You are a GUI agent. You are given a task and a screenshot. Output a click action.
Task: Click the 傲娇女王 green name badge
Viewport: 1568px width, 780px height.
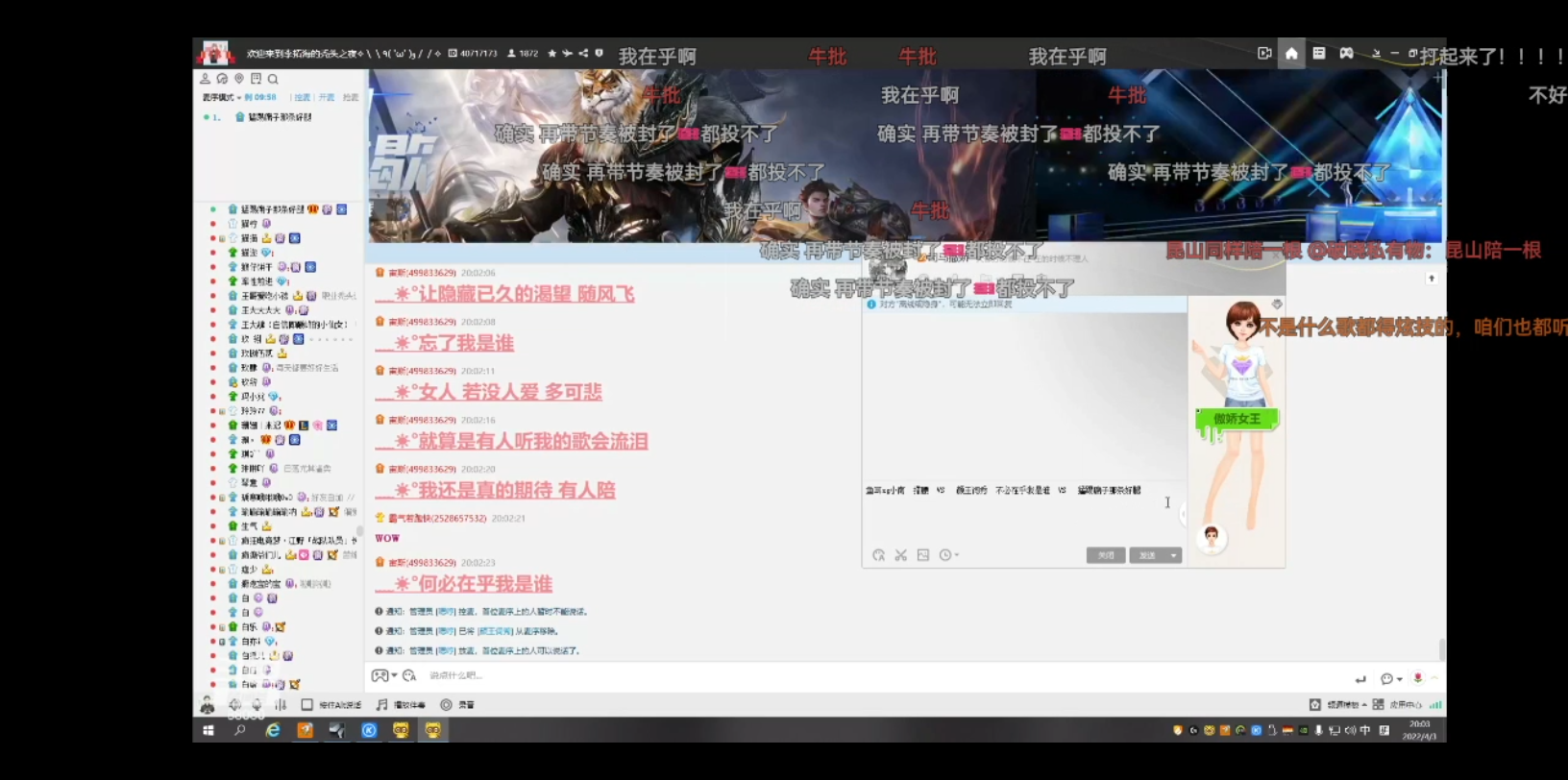point(1236,419)
